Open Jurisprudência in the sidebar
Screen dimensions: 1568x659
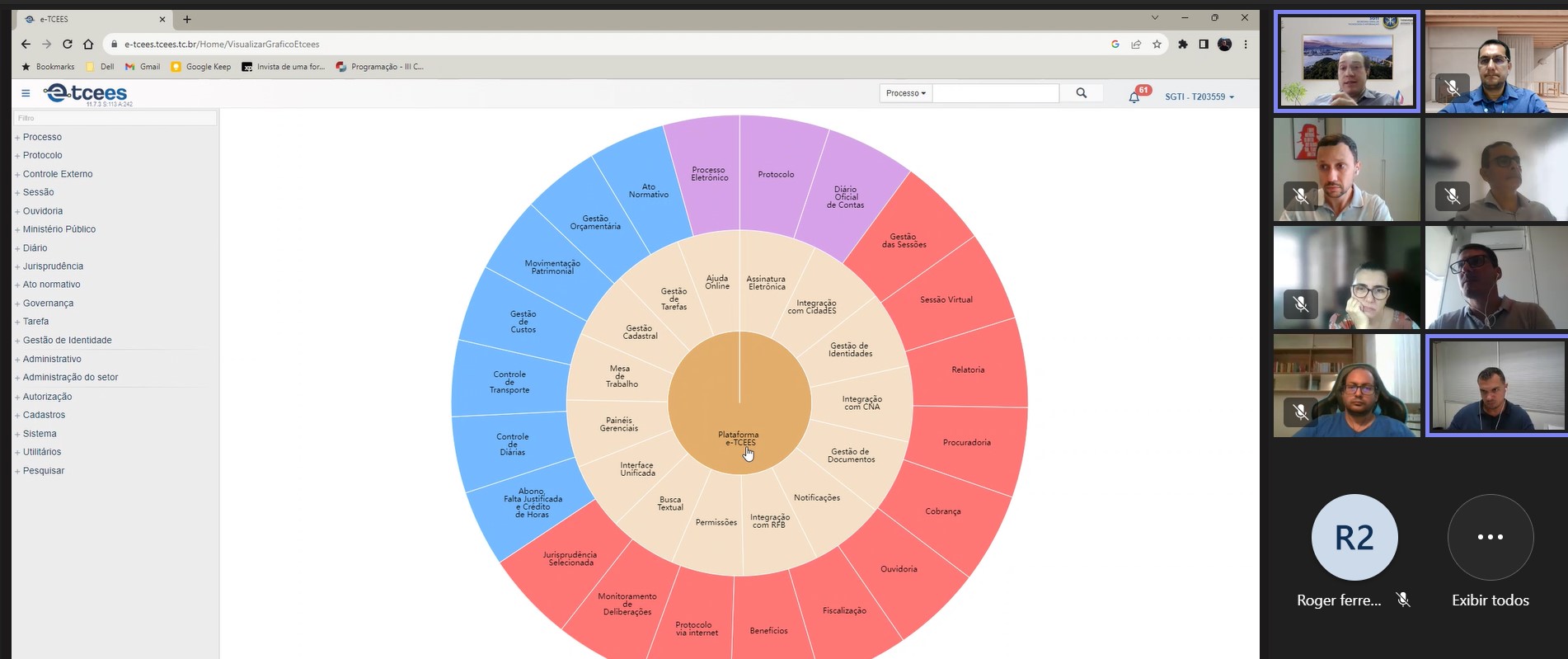(53, 266)
